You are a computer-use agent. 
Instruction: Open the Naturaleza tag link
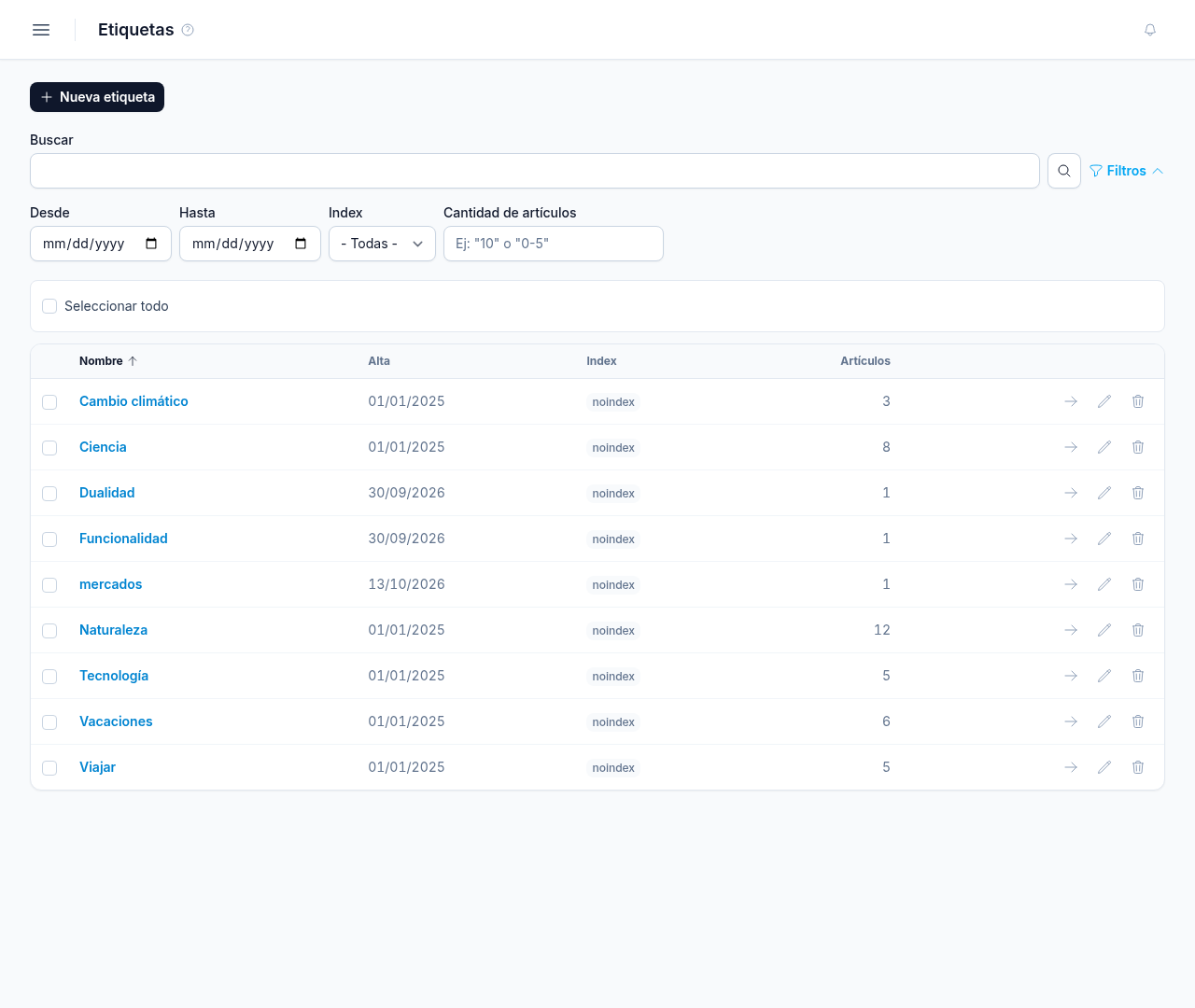[113, 630]
